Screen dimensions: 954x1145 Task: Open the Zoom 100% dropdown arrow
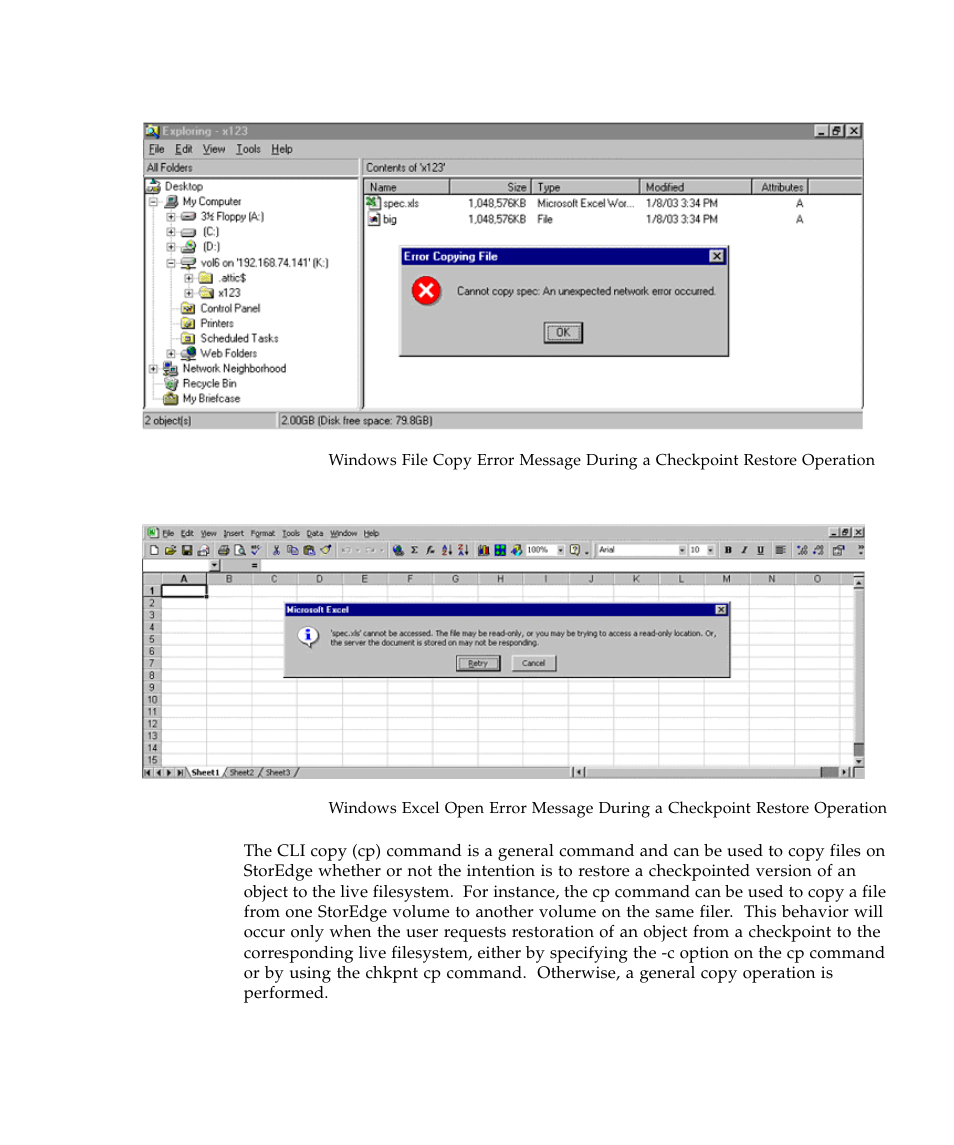tap(560, 551)
